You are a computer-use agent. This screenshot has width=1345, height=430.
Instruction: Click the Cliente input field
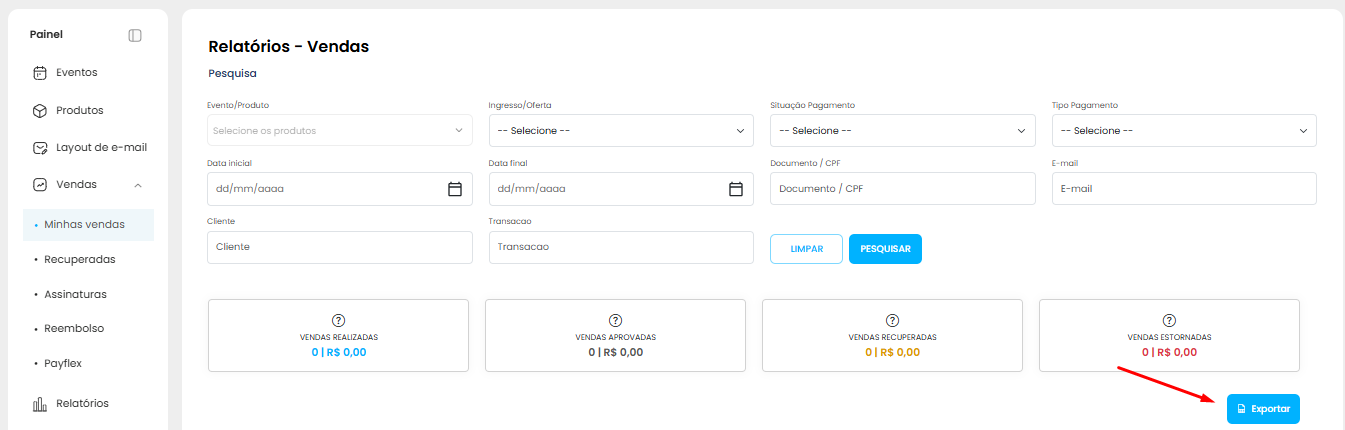pyautogui.click(x=340, y=247)
